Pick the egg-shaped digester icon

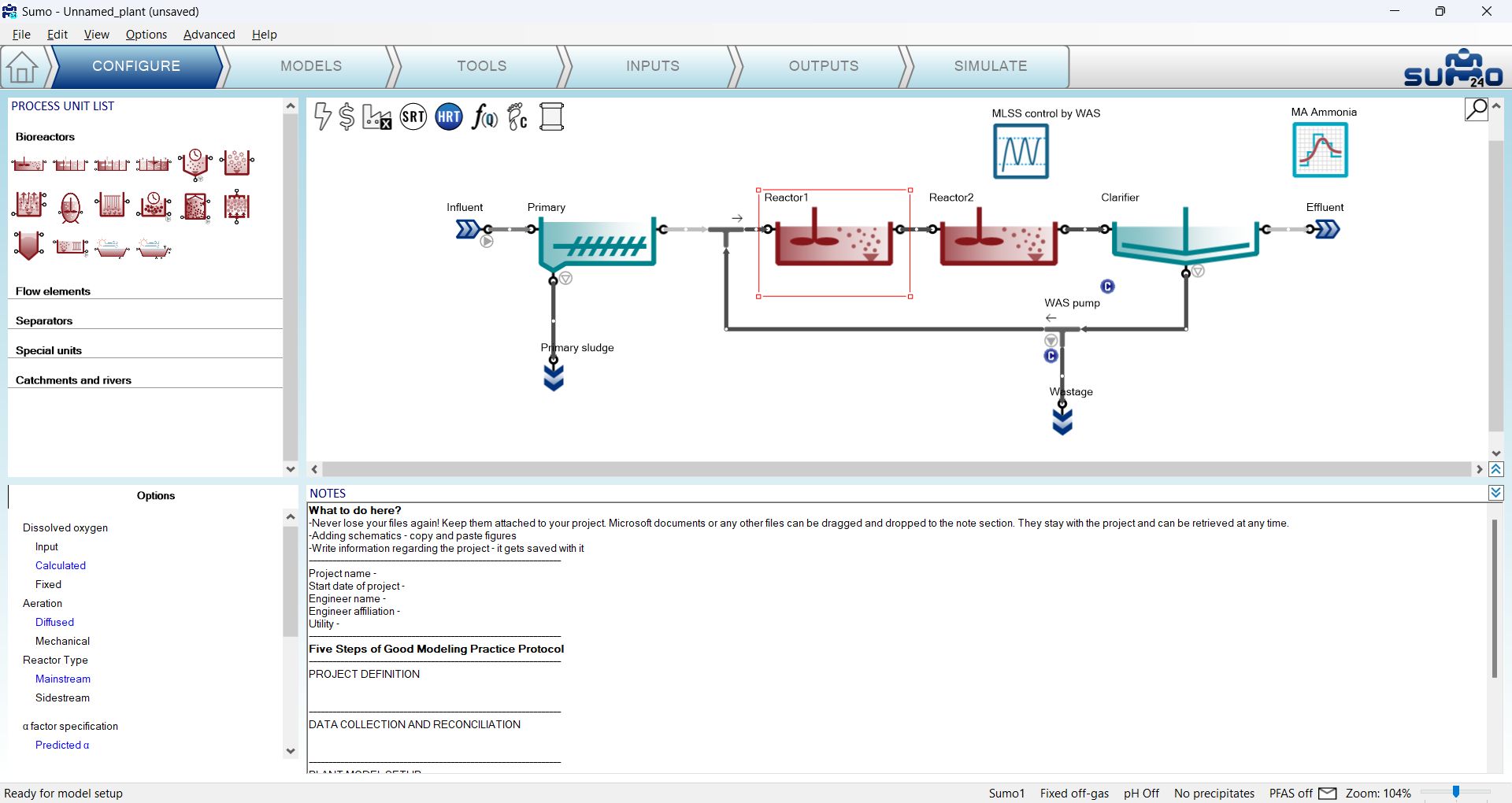(x=70, y=207)
